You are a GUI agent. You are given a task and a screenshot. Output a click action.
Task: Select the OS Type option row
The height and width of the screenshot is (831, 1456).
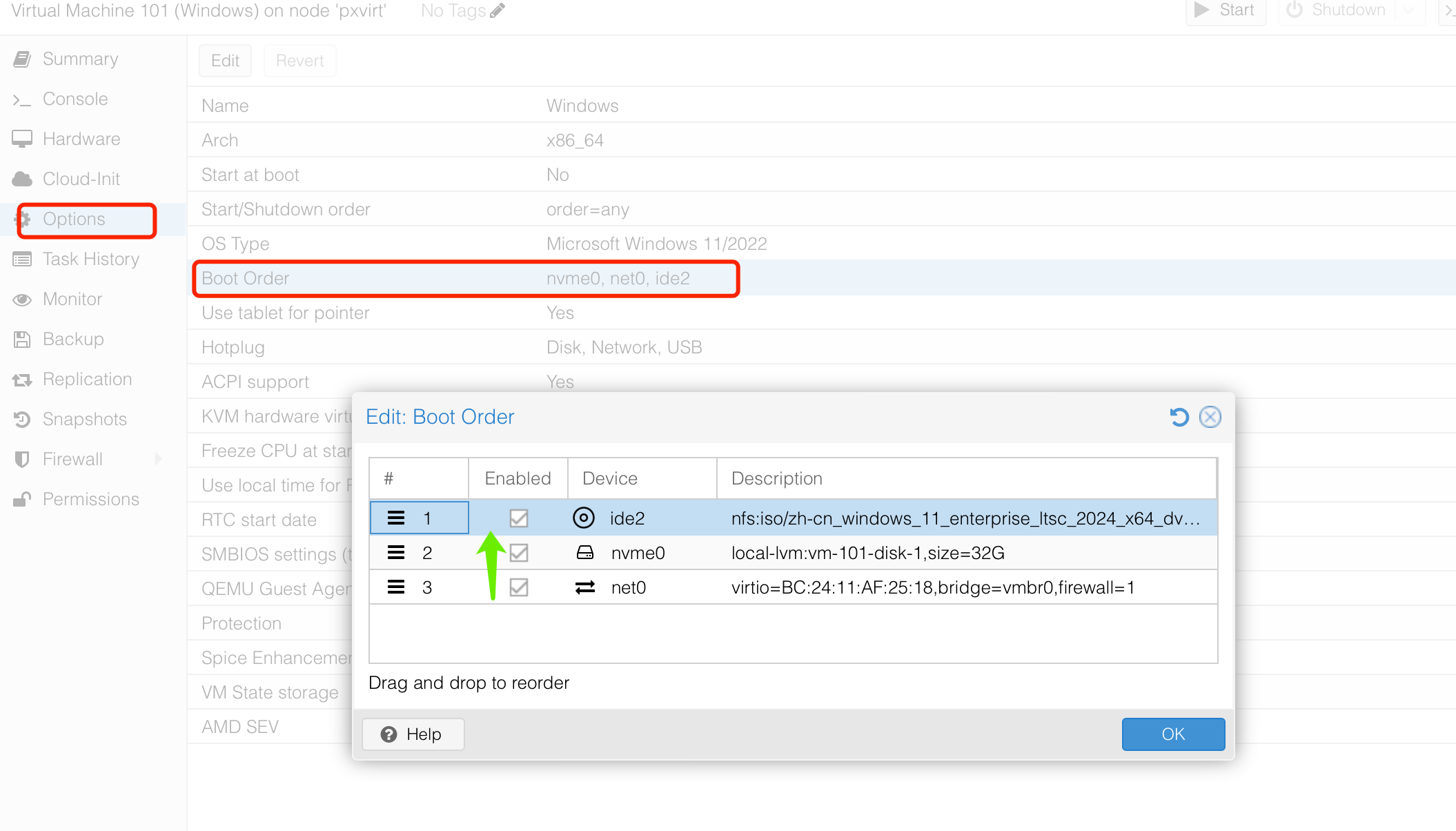[x=821, y=244]
